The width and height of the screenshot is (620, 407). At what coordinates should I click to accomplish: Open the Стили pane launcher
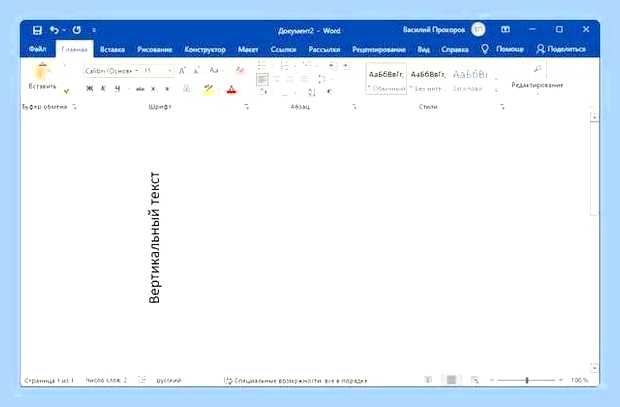click(x=502, y=107)
